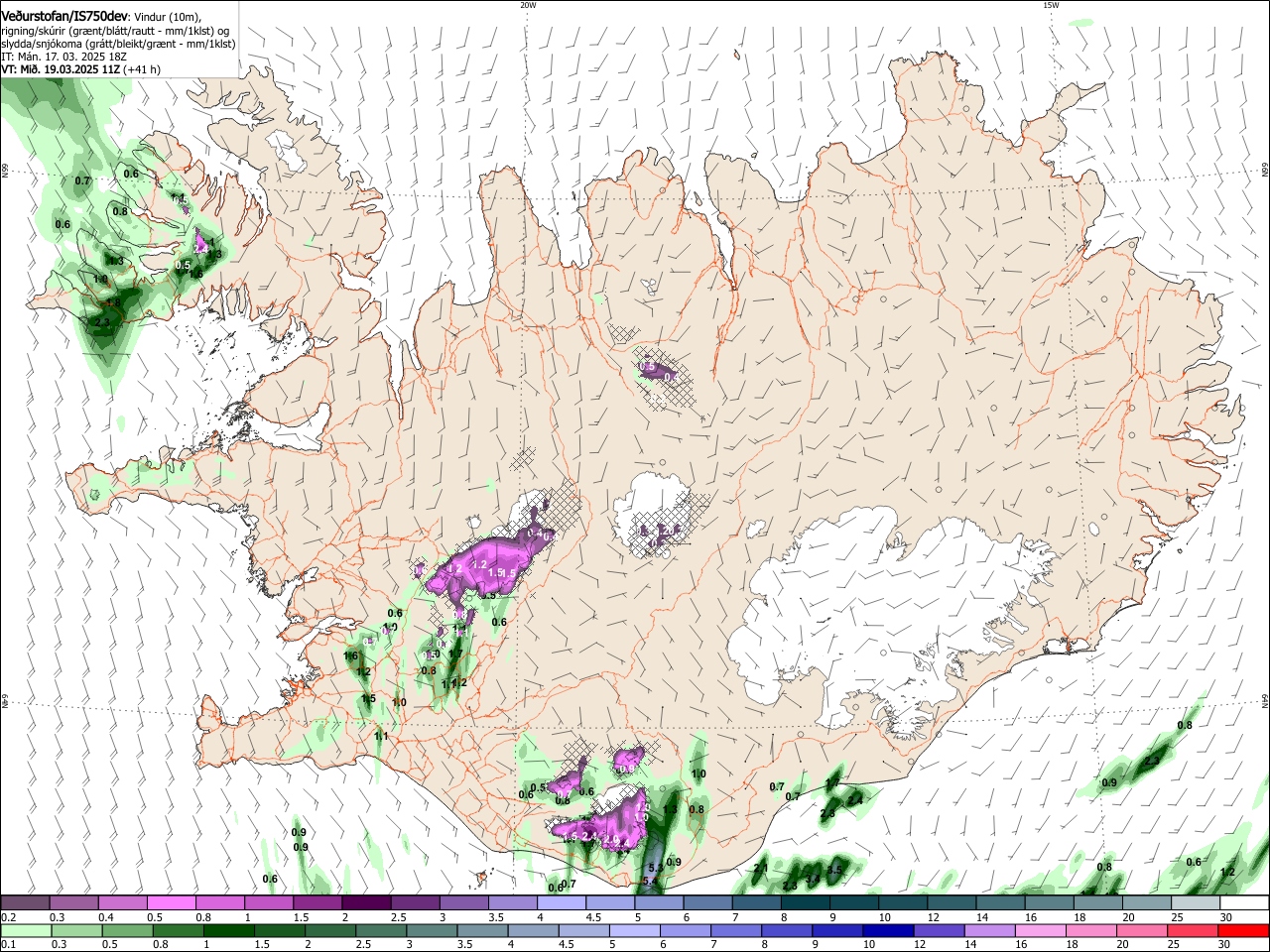This screenshot has width=1270, height=952.
Task: Click the small island off the southwest coast
Action: click(x=482, y=877)
